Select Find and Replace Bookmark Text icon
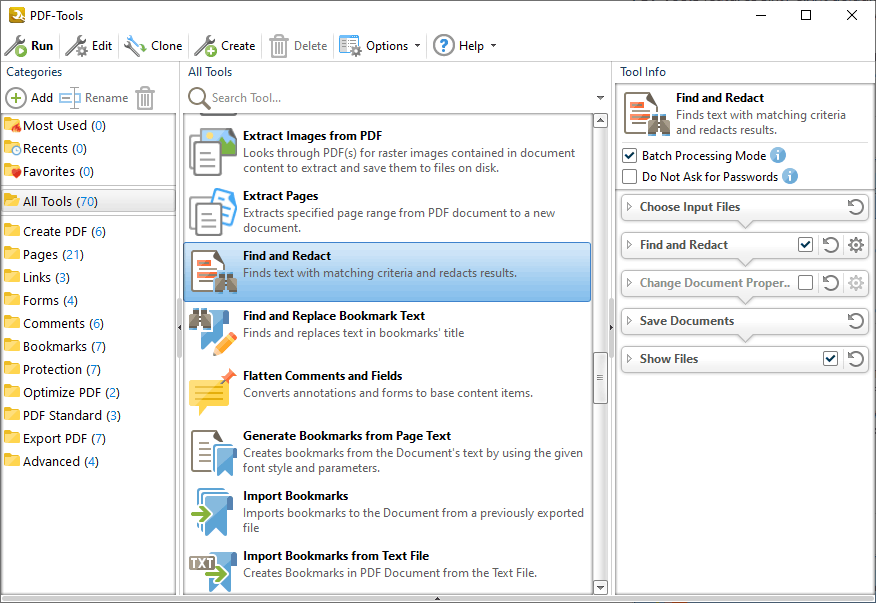The height and width of the screenshot is (603, 876). point(213,331)
